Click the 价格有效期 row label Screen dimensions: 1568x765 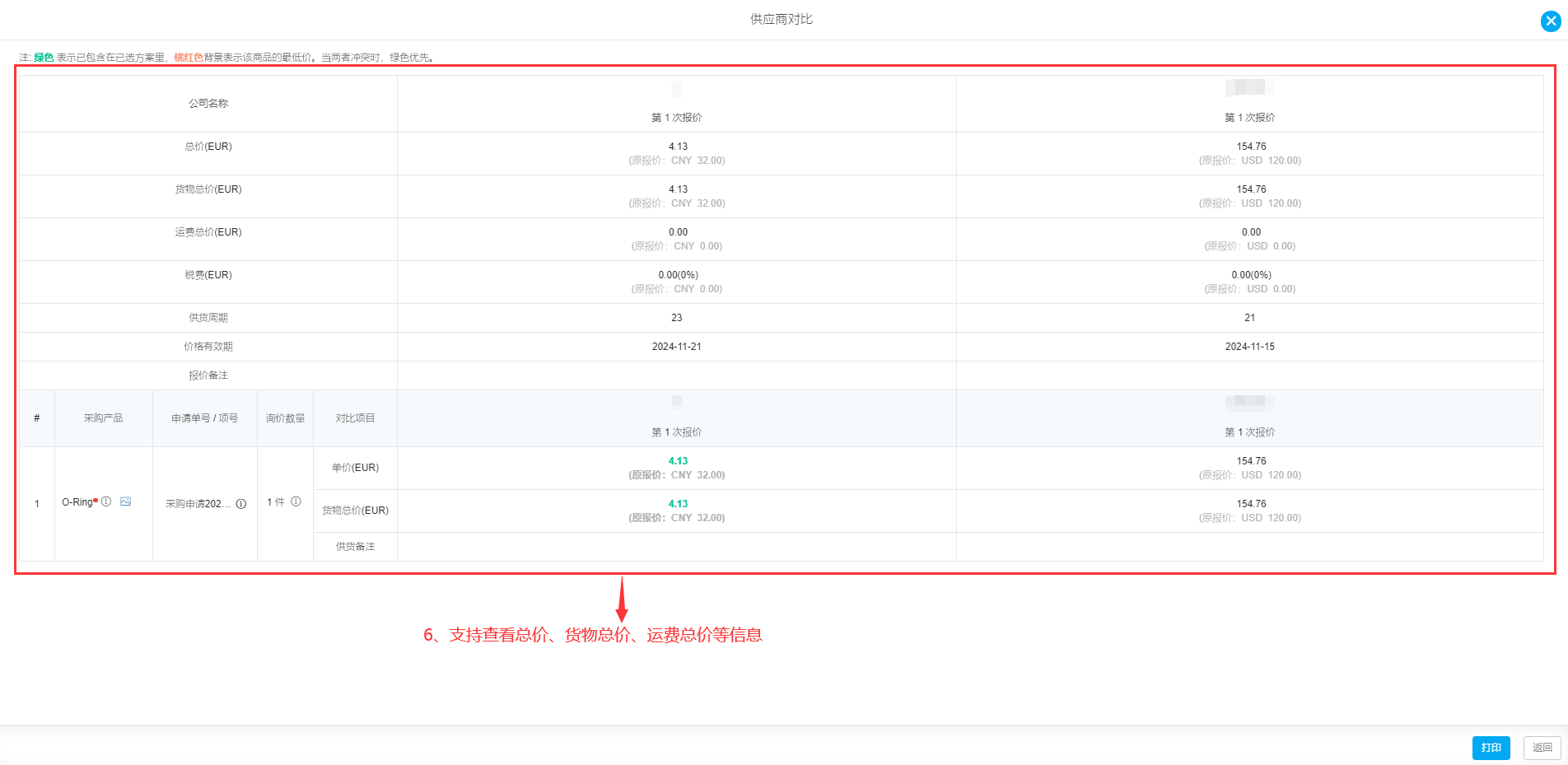[208, 347]
